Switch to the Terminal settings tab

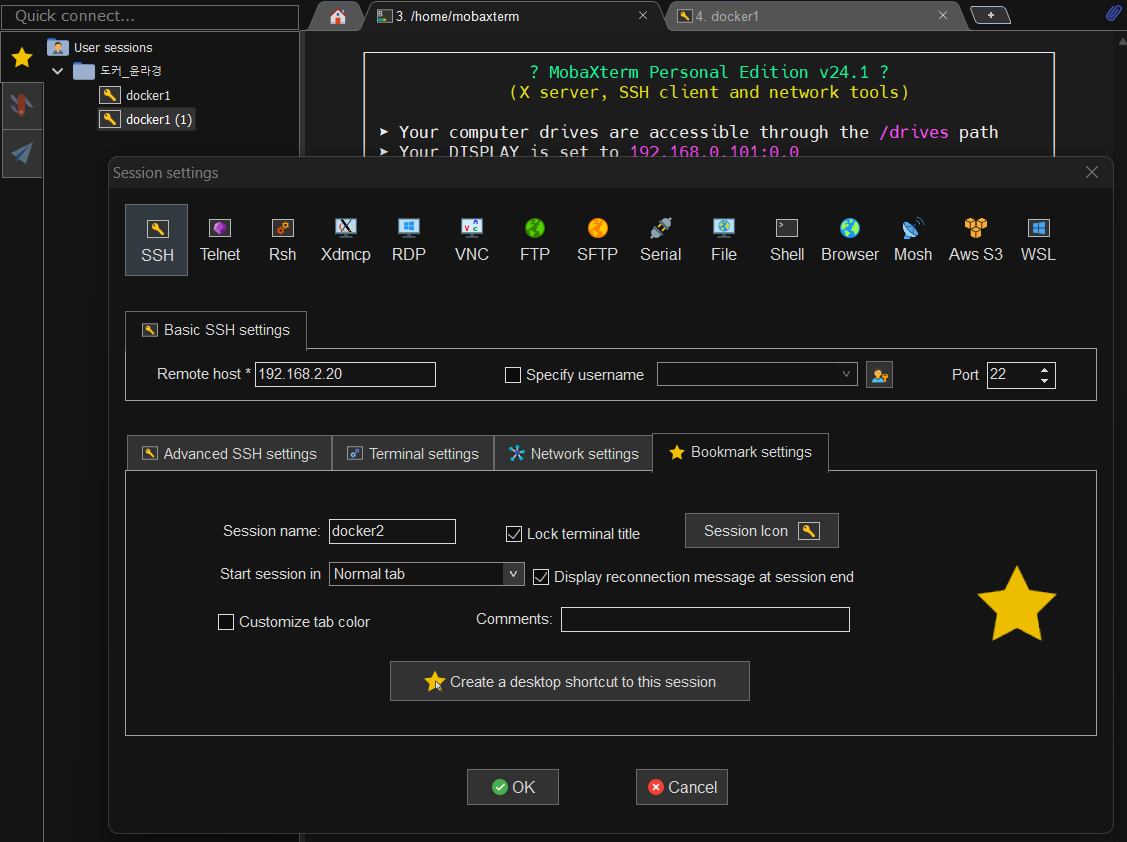[x=413, y=454]
